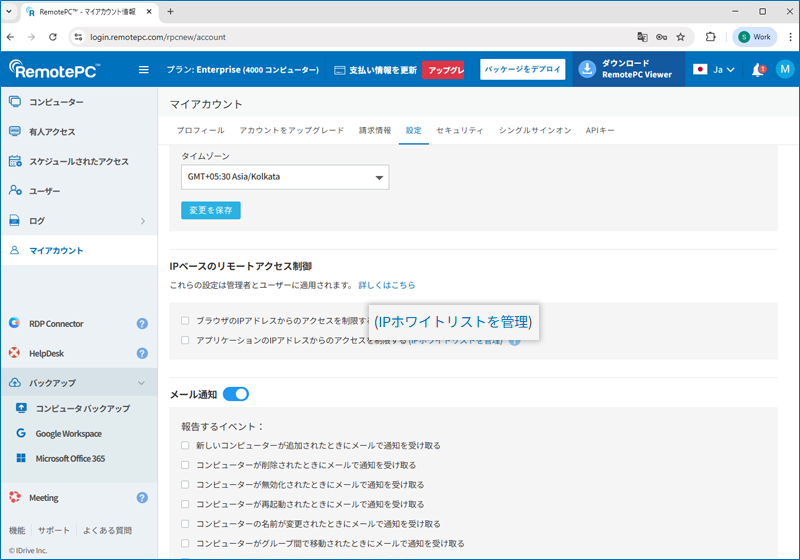800x560 pixels.
Task: Open the 詳しくはこちら link
Action: coord(387,285)
